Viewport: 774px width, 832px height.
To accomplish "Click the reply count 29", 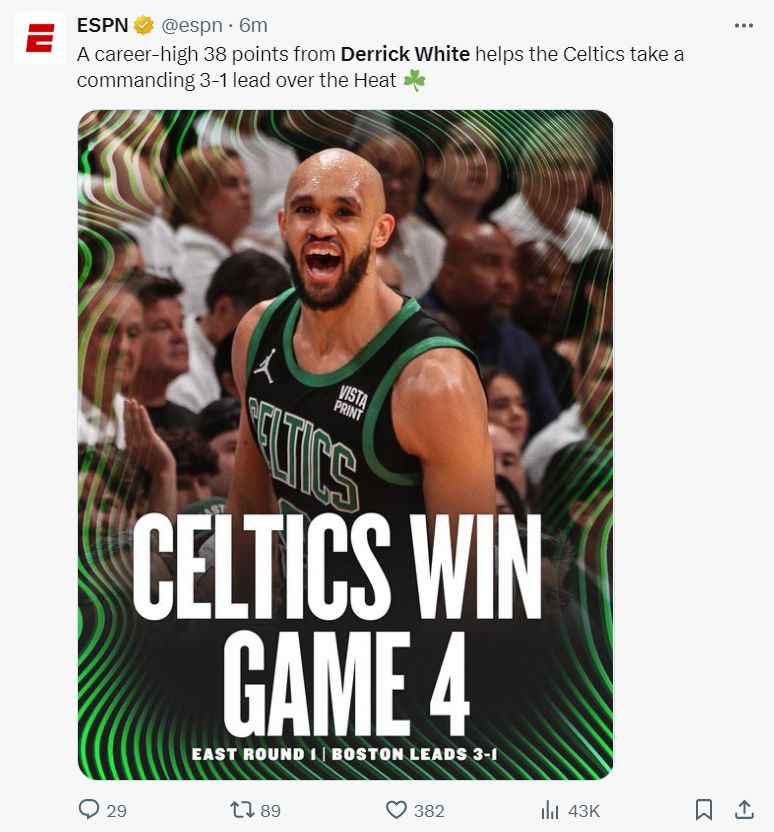I will (117, 811).
